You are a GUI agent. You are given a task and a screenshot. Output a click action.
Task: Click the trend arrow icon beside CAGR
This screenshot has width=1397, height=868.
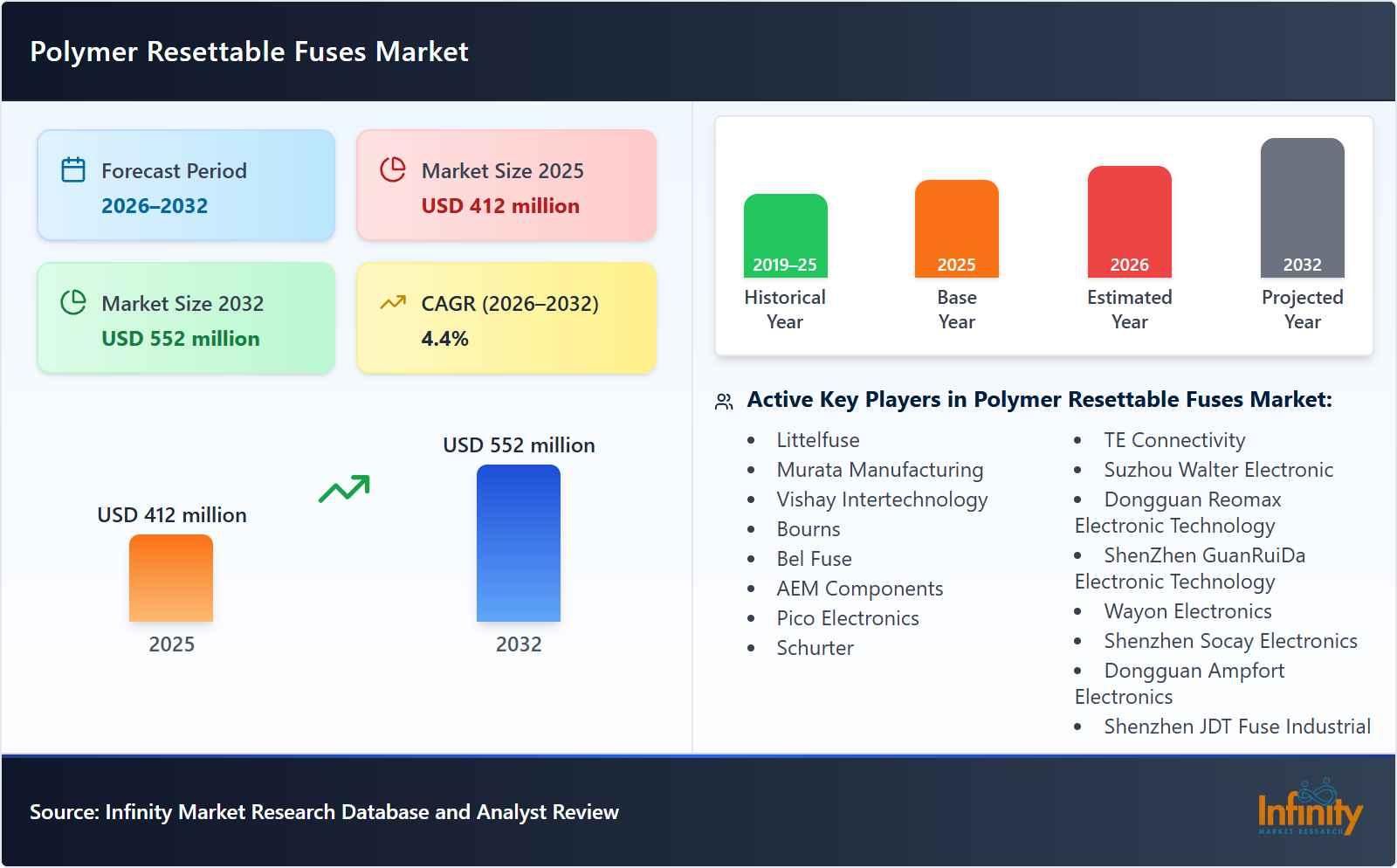pos(393,302)
